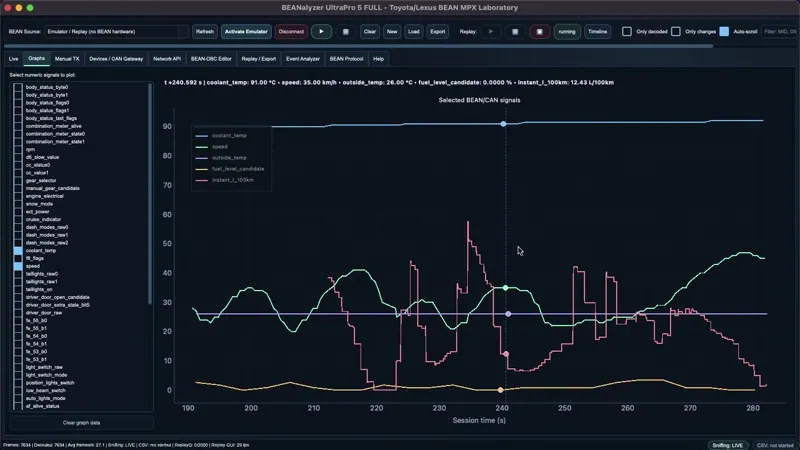
Task: Click the stop square button before Clear
Action: tap(345, 32)
